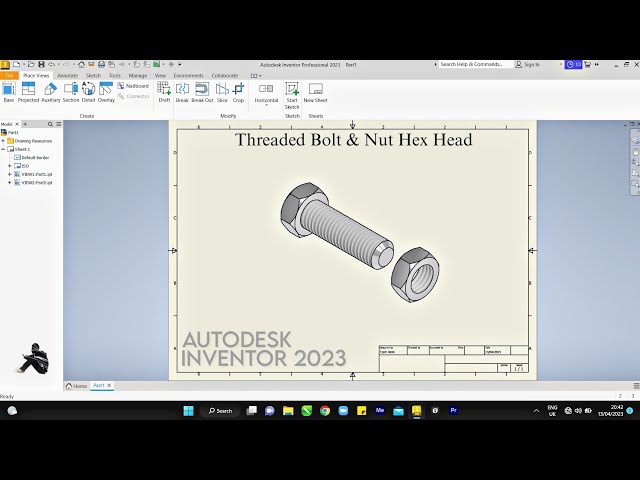The width and height of the screenshot is (640, 480).
Task: Show hidden system tray icons
Action: tap(536, 411)
